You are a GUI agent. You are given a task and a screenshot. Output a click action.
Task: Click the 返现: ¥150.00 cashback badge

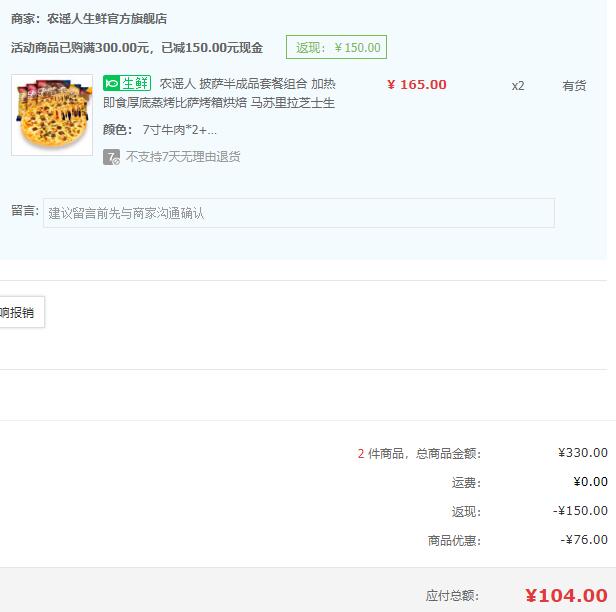[x=336, y=47]
